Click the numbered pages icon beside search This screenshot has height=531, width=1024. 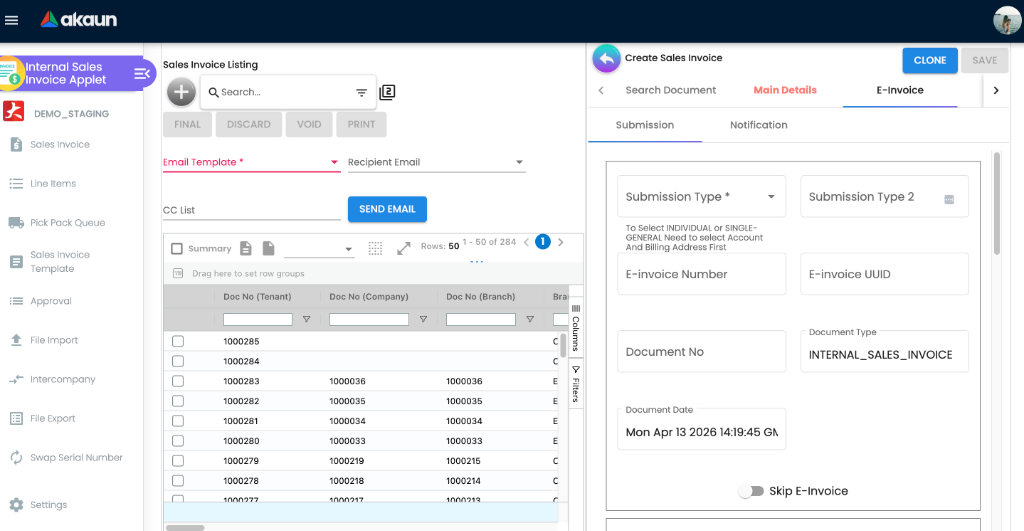coord(387,92)
